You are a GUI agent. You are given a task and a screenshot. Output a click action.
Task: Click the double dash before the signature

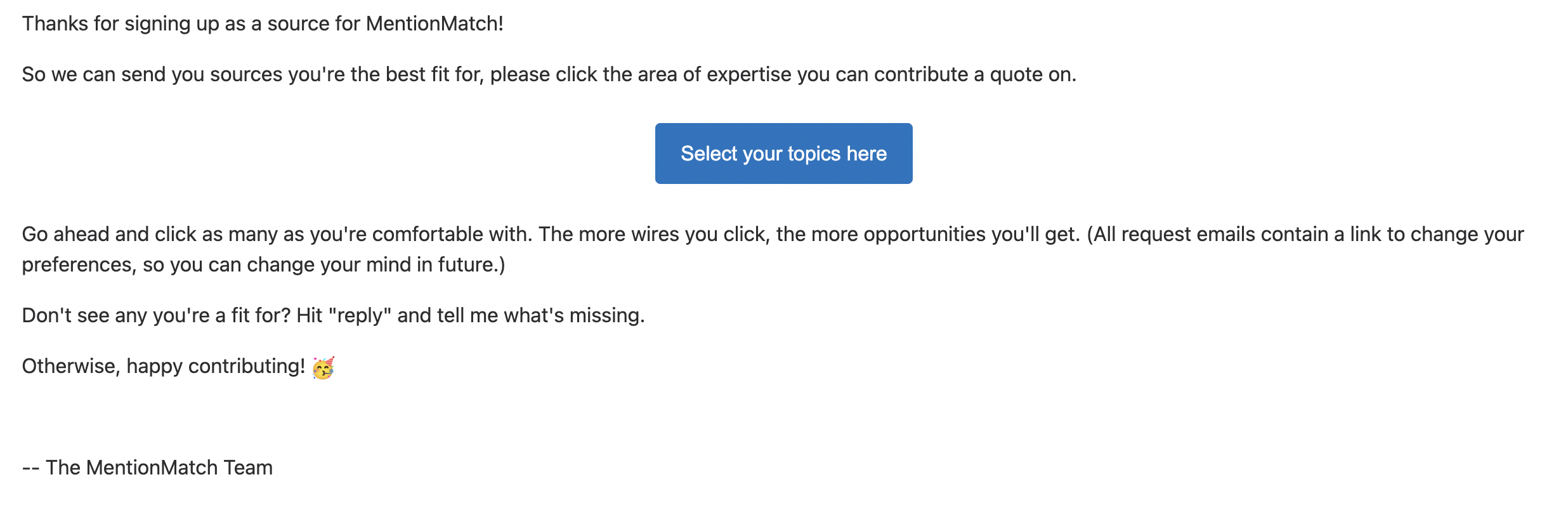[30, 468]
